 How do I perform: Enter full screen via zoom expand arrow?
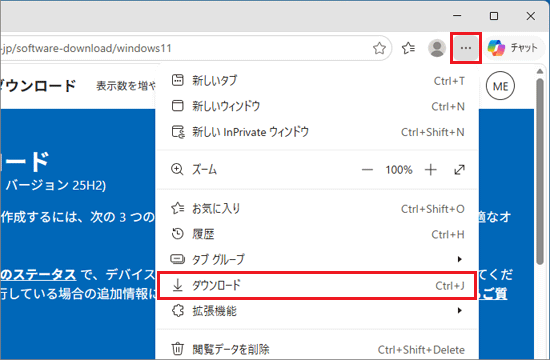[459, 170]
